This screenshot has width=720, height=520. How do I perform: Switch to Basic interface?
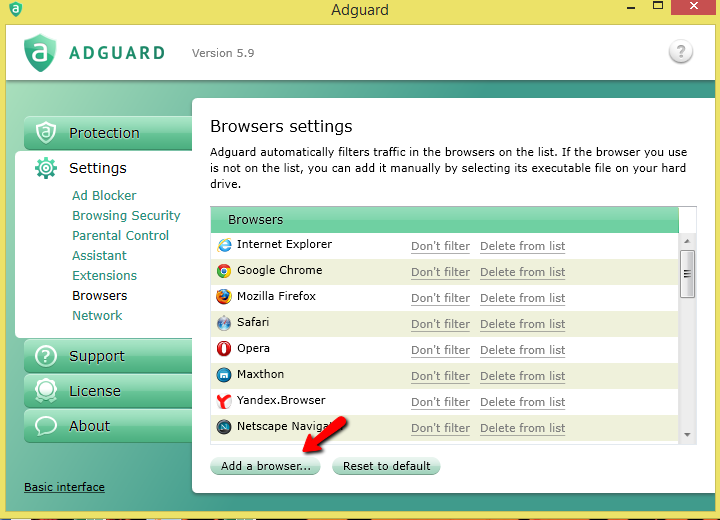click(64, 487)
